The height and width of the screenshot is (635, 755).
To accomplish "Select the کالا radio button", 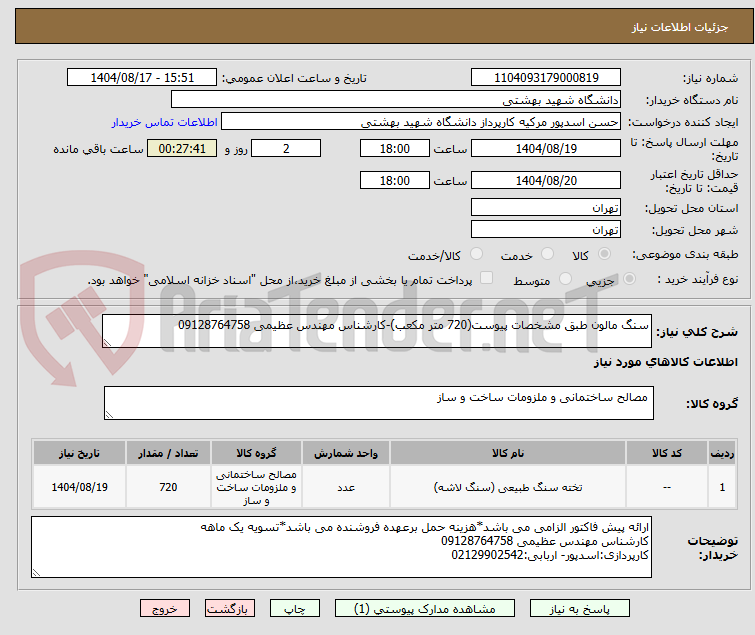I will (604, 254).
